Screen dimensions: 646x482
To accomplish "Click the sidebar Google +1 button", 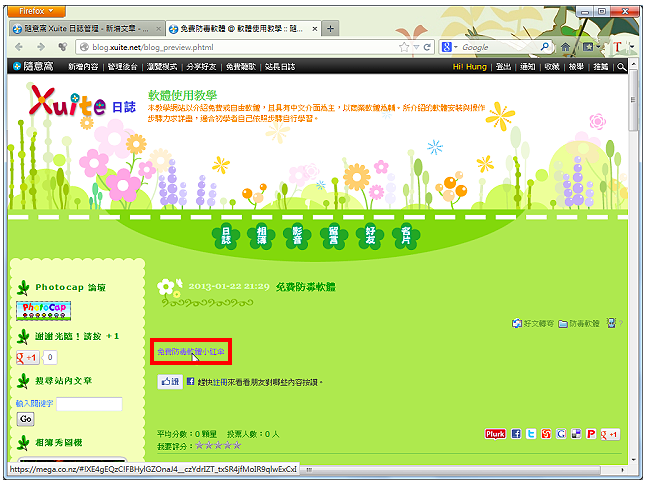I will [28, 357].
